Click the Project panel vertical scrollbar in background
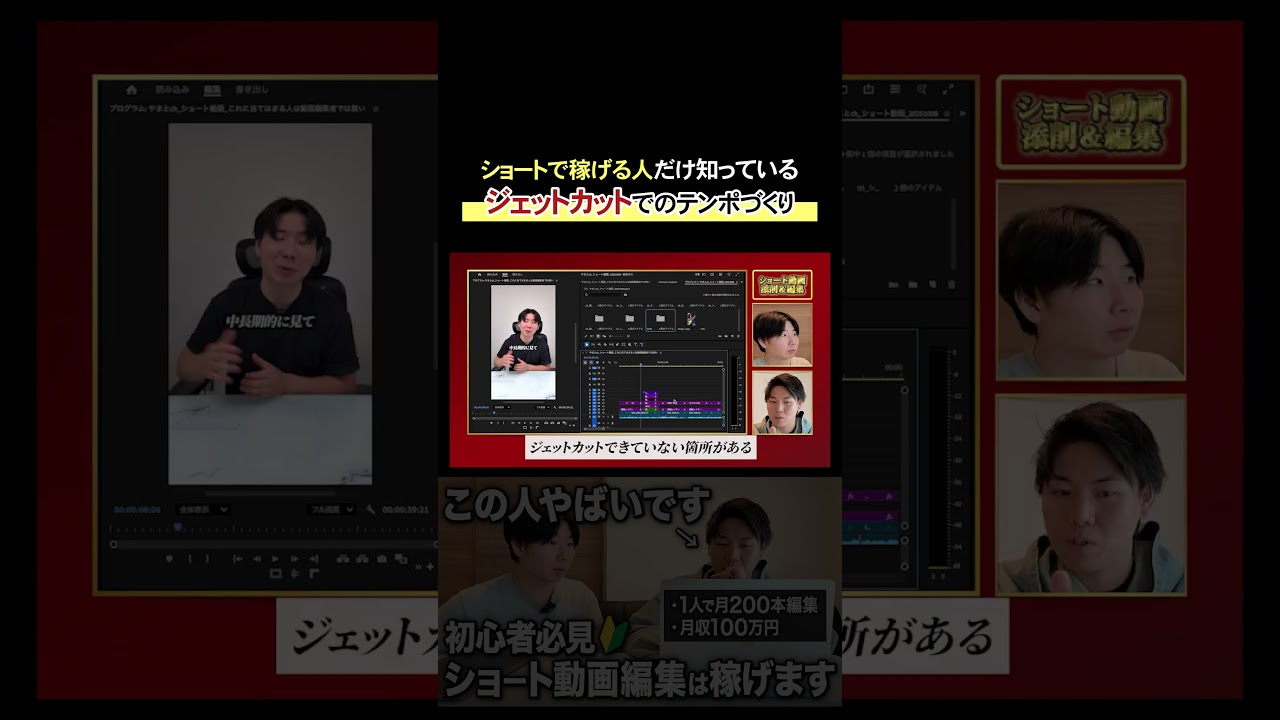This screenshot has width=1280, height=720. (953, 234)
